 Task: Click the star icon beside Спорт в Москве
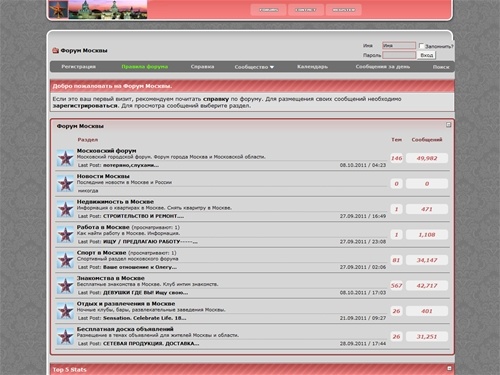click(65, 260)
